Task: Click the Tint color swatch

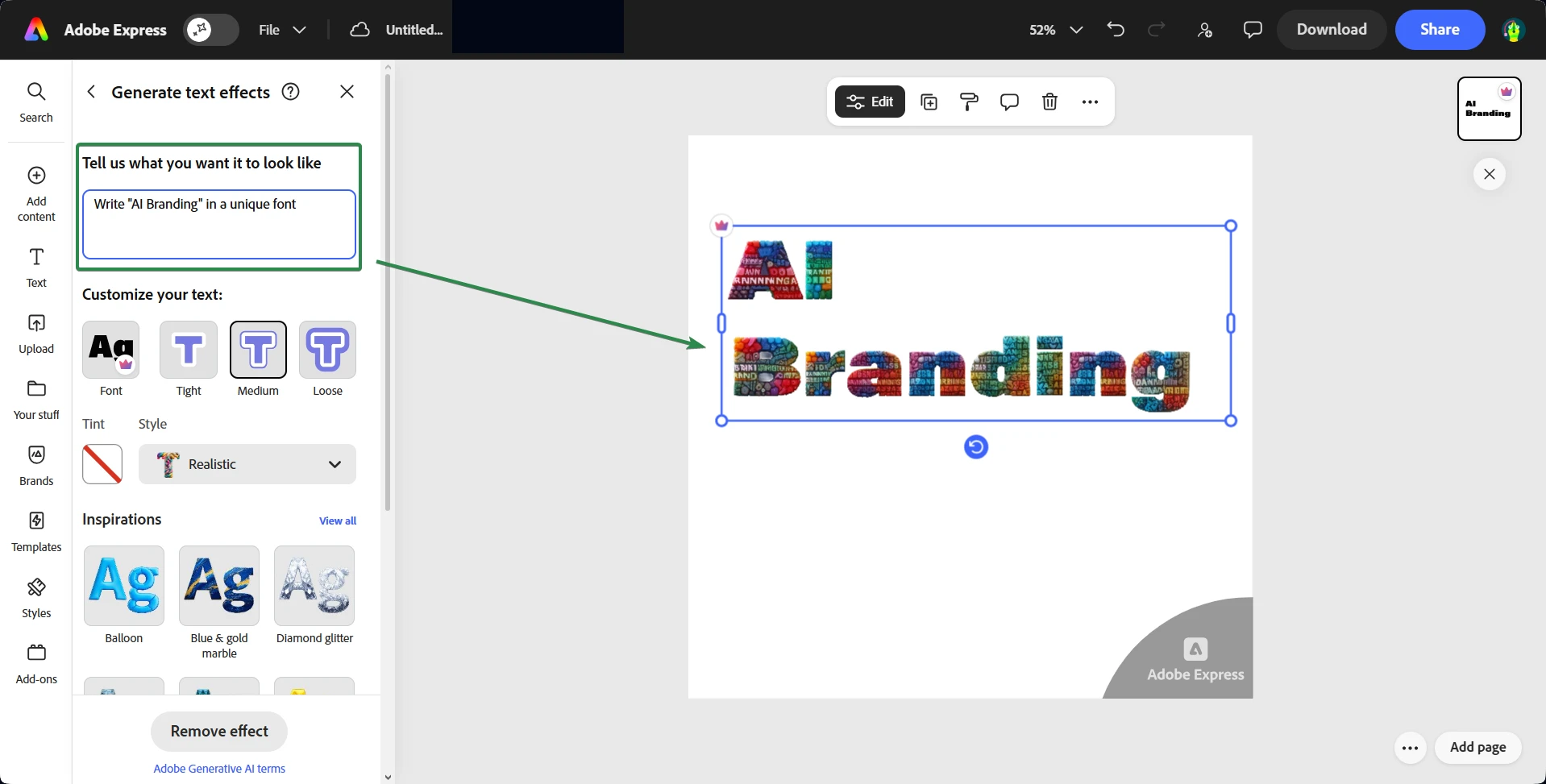Action: [102, 464]
